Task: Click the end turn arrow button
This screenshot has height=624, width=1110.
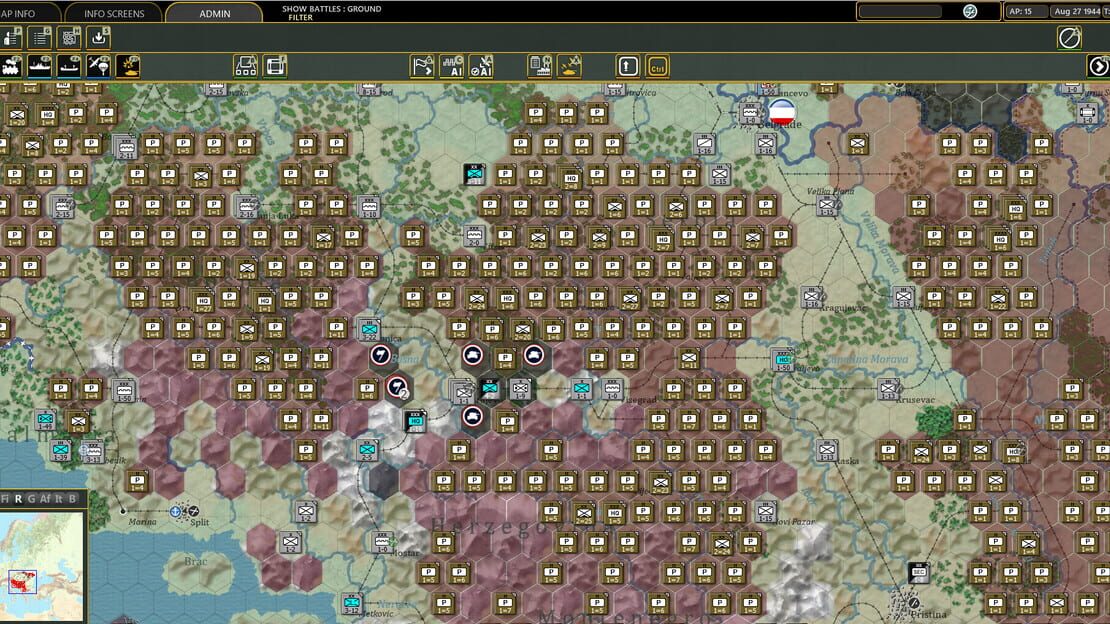Action: [x=1098, y=67]
